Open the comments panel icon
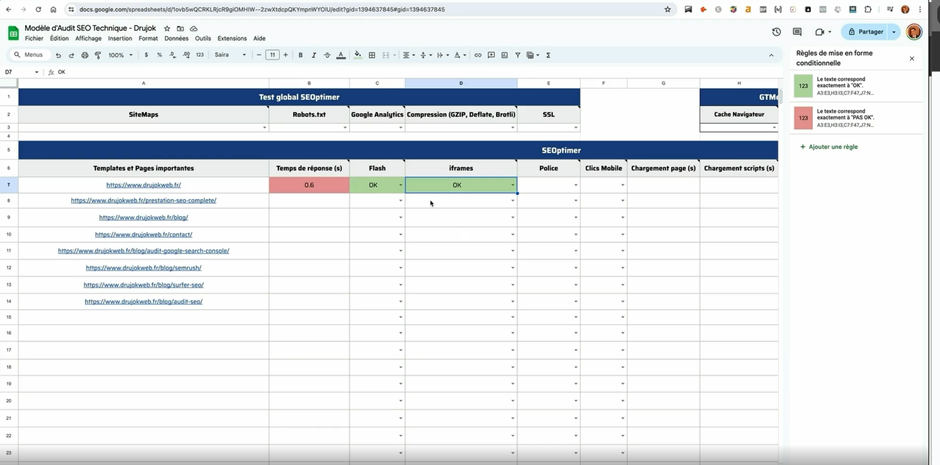The height and width of the screenshot is (465, 940). point(797,32)
